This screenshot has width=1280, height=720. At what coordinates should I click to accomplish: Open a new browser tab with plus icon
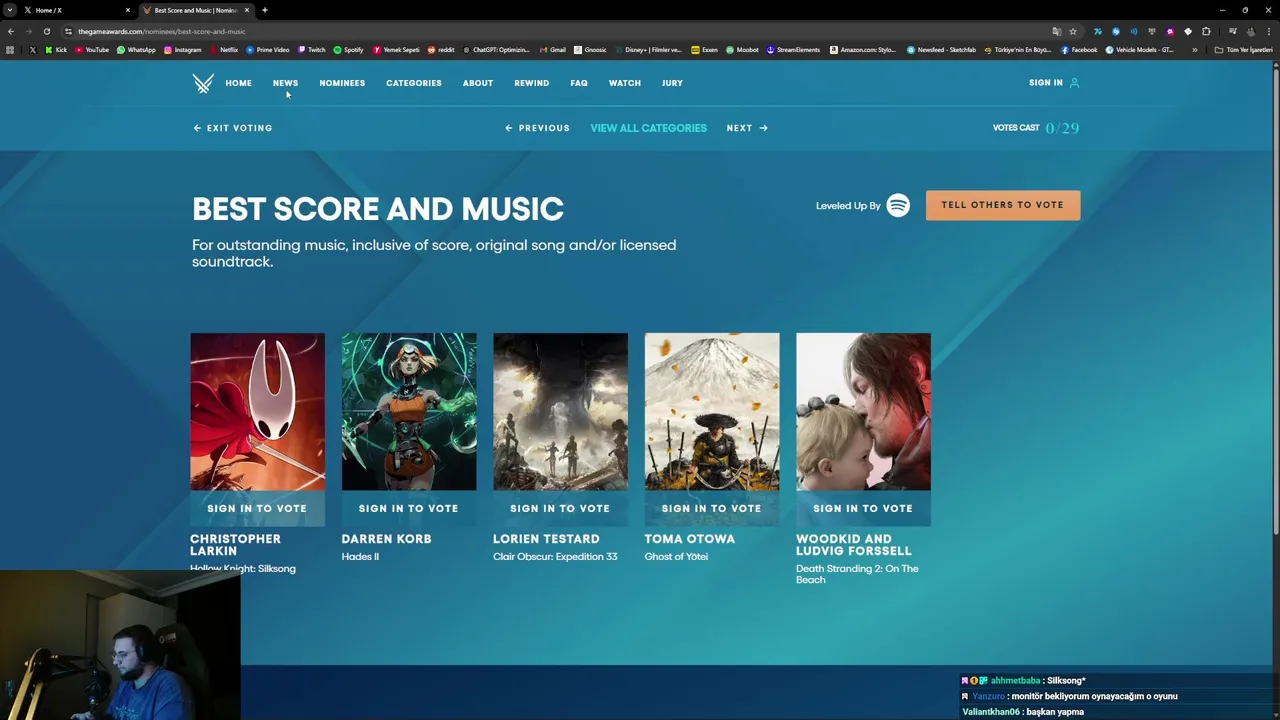[x=264, y=10]
